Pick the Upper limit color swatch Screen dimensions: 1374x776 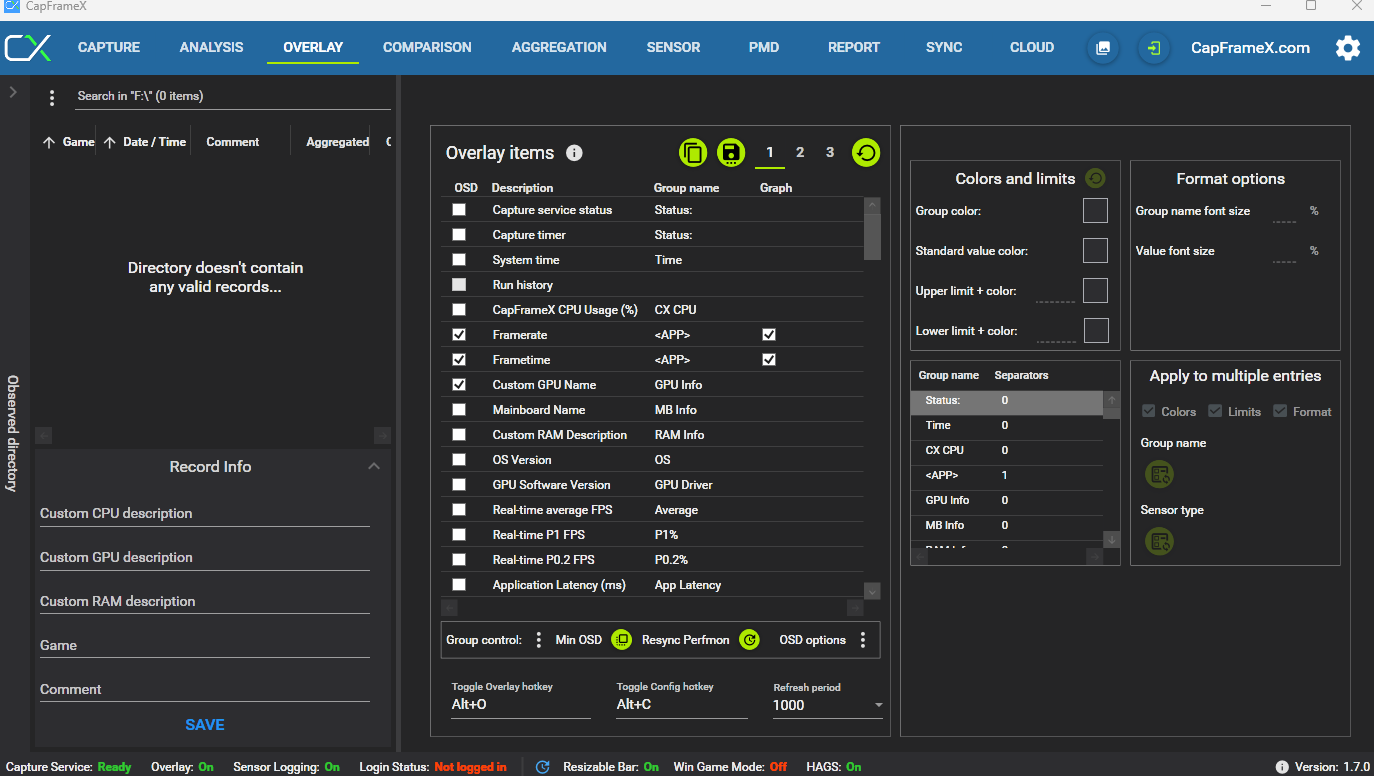pos(1096,290)
